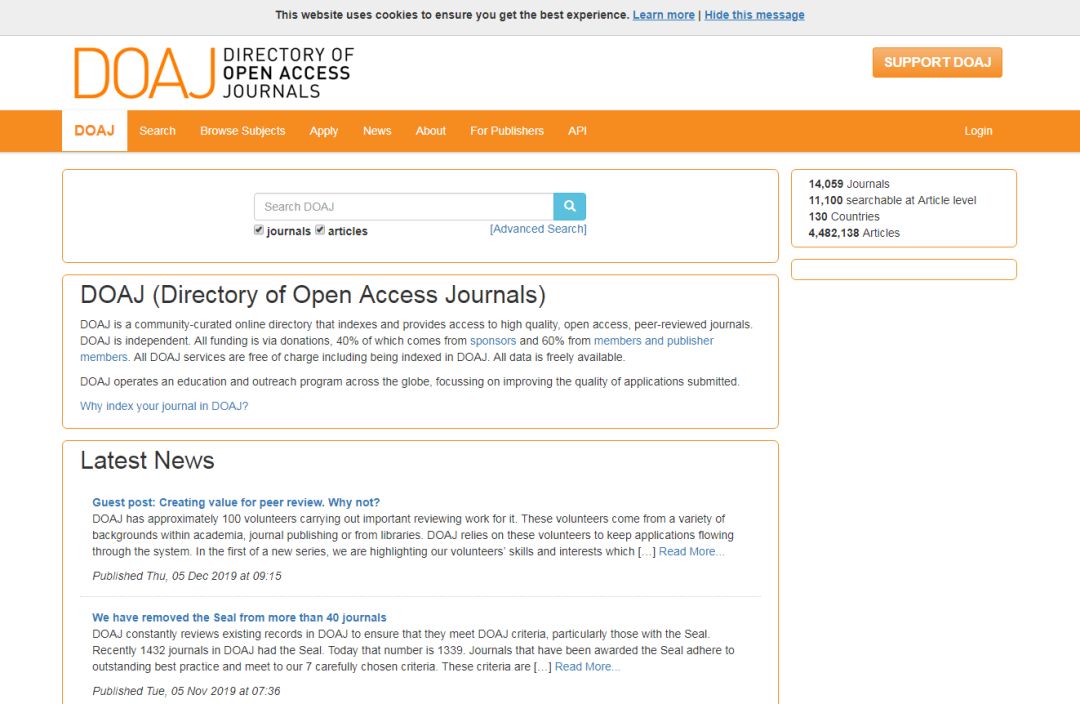This screenshot has height=704, width=1080.
Task: Hide this message cookie banner link
Action: [754, 15]
